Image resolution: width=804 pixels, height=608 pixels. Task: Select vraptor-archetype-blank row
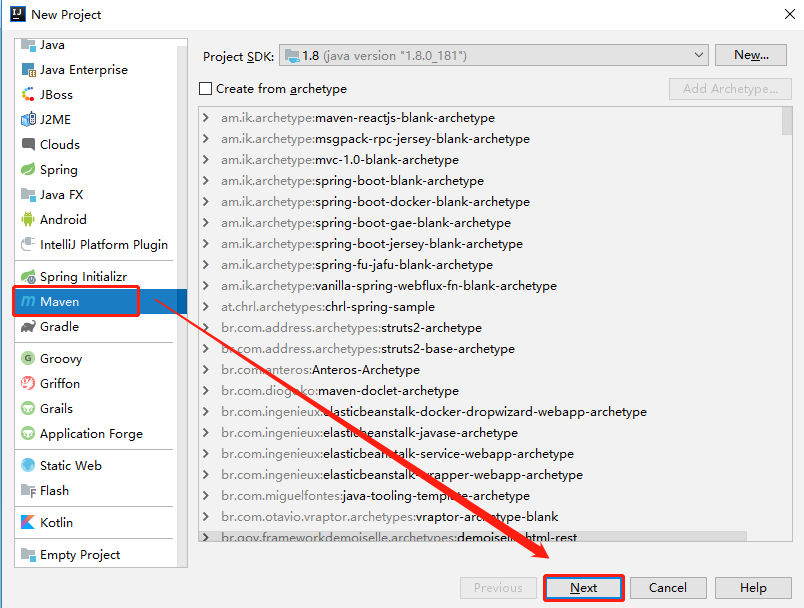click(x=490, y=517)
